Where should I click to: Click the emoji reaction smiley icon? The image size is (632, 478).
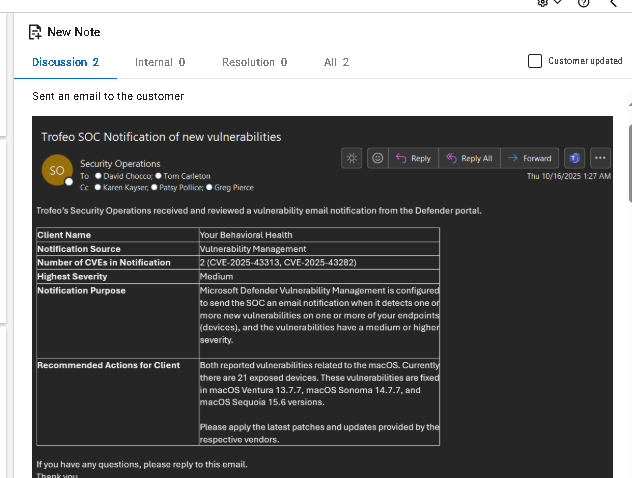[x=378, y=158]
